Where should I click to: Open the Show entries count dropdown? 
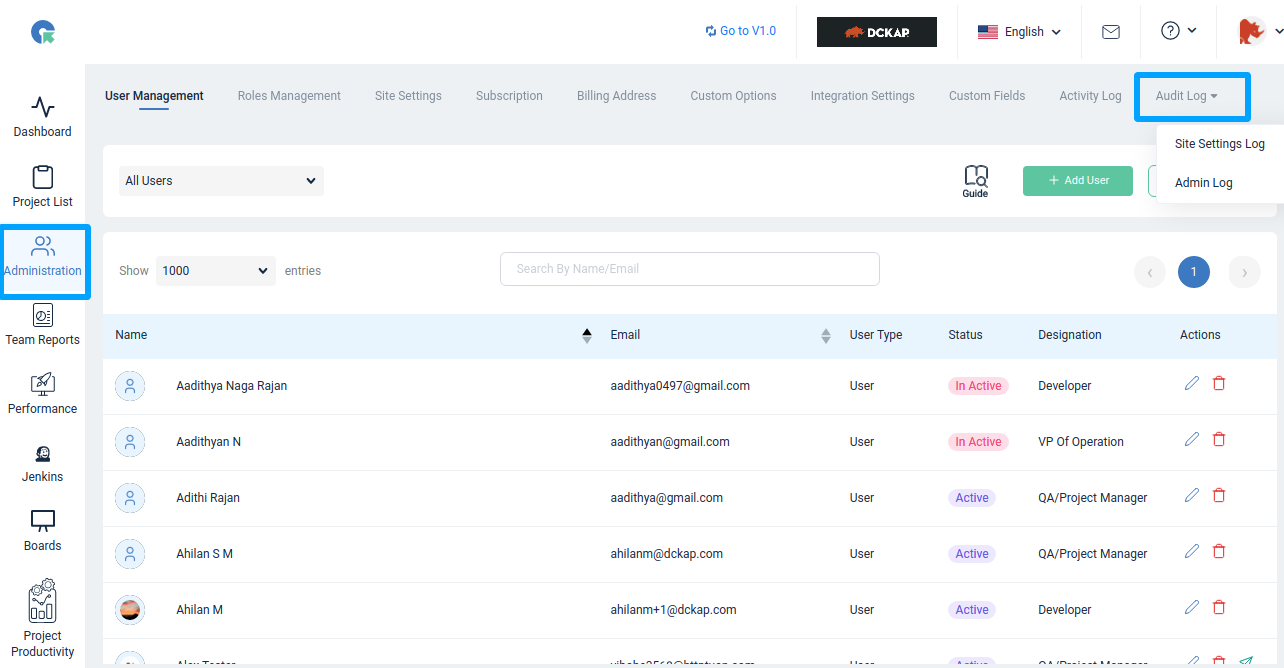pyautogui.click(x=216, y=271)
